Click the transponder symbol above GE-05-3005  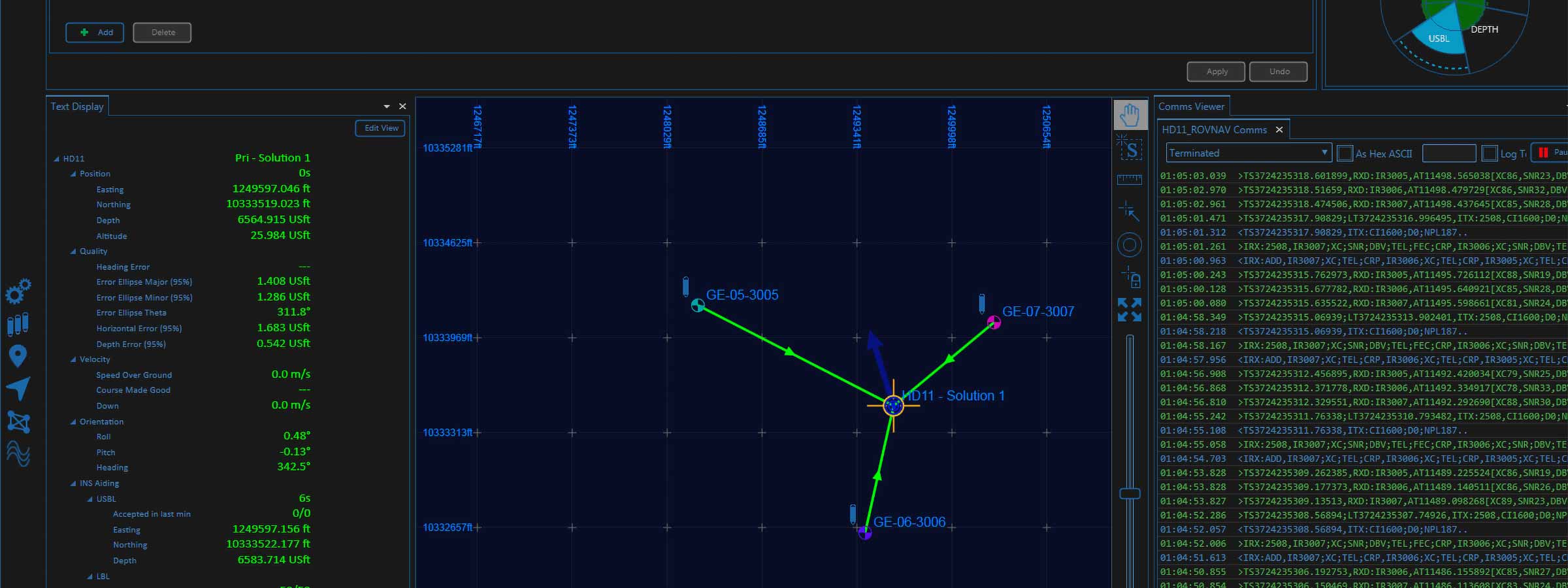[x=685, y=287]
